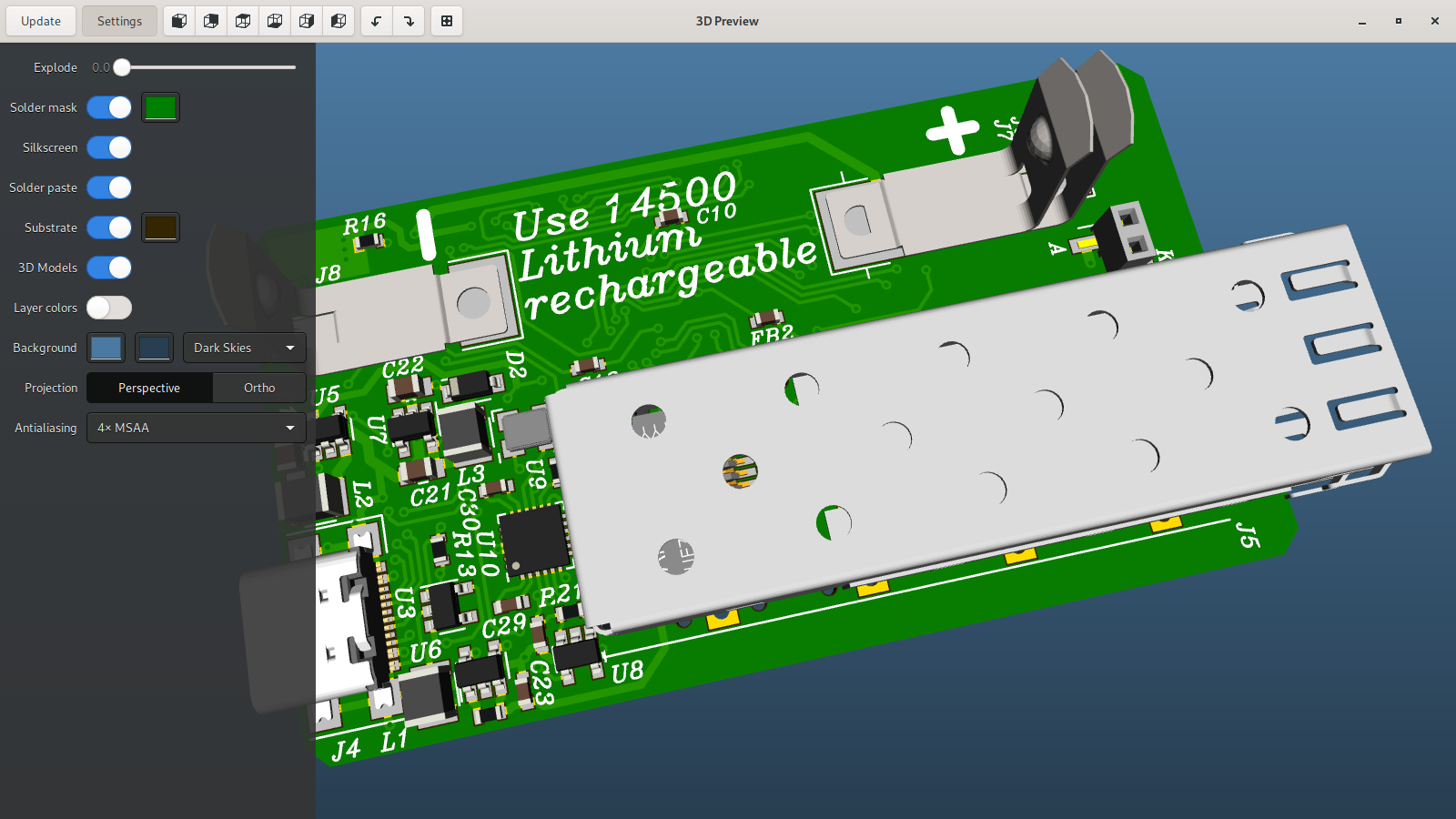Viewport: 1456px width, 819px height.
Task: Rotate the board view counter-clockwise
Action: click(x=377, y=21)
